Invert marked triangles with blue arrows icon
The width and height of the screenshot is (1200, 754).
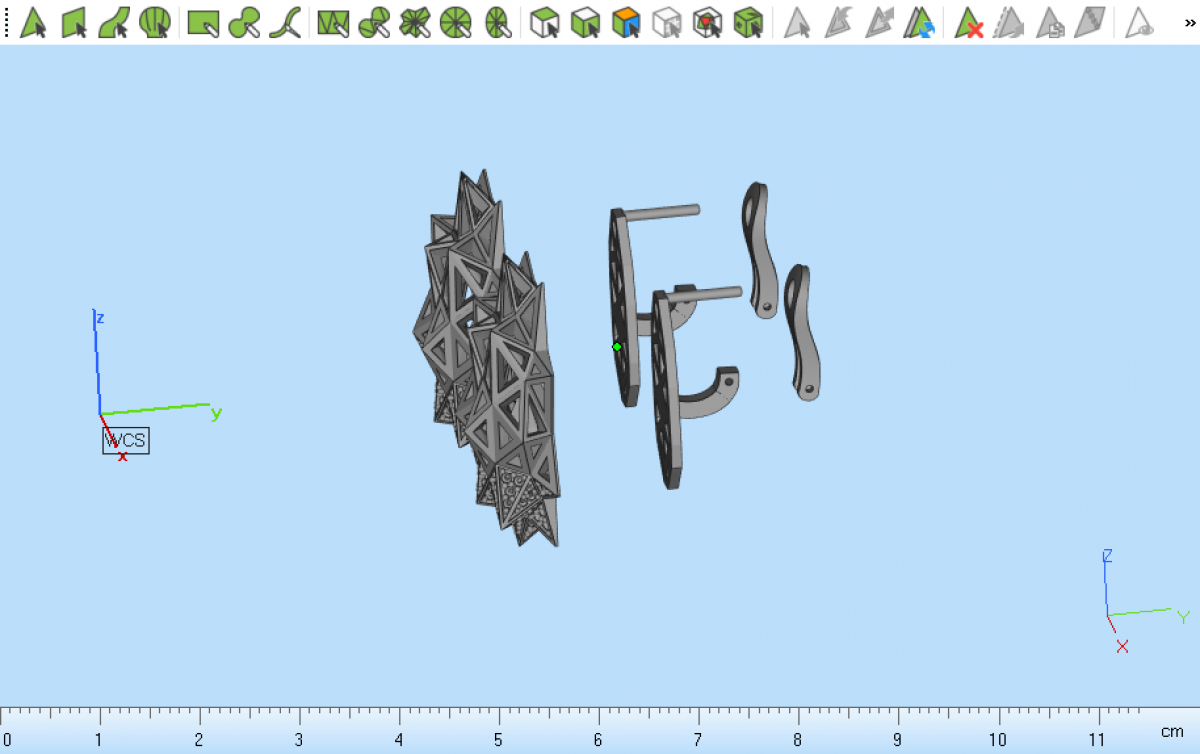(920, 22)
